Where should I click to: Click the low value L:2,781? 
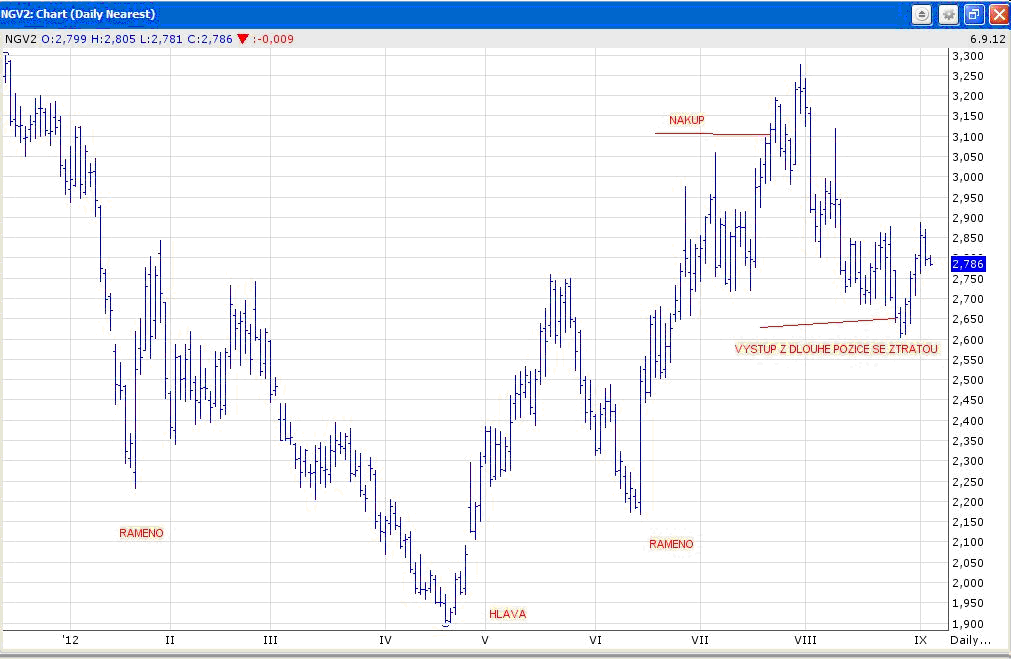tap(161, 39)
